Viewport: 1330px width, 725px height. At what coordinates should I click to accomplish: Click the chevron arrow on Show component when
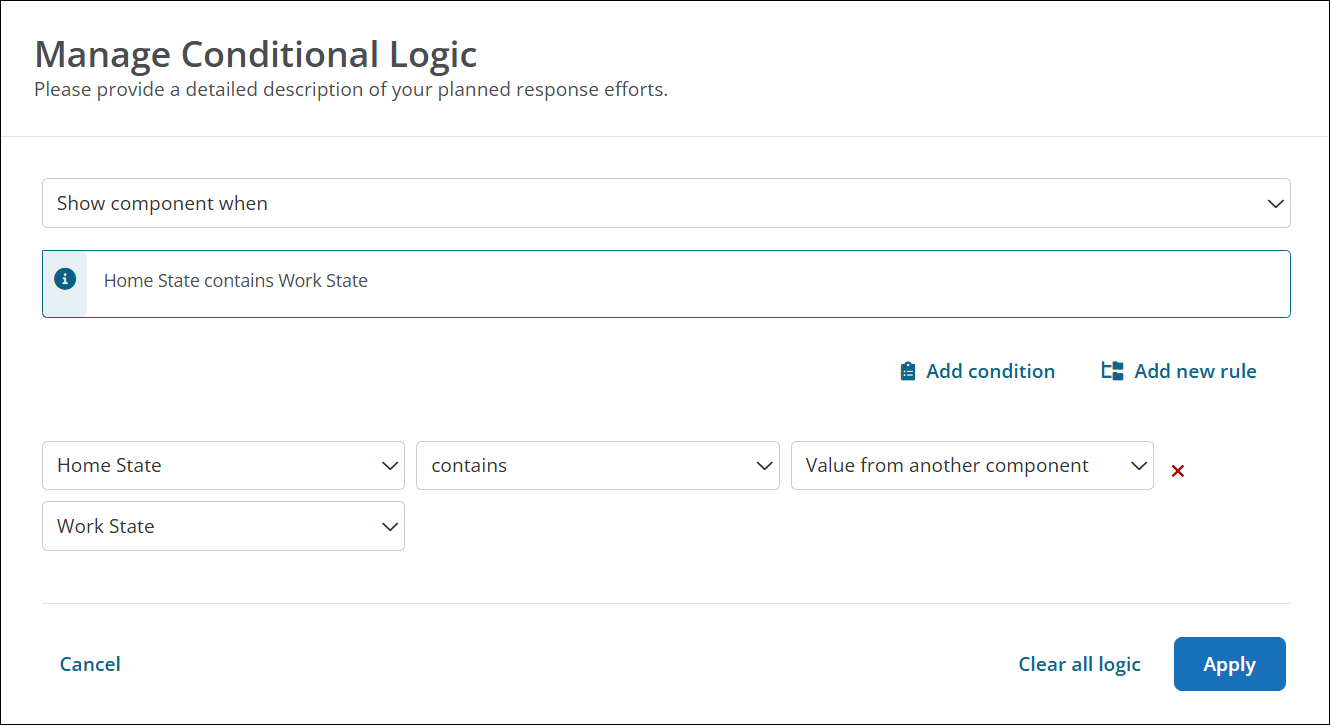pos(1275,204)
